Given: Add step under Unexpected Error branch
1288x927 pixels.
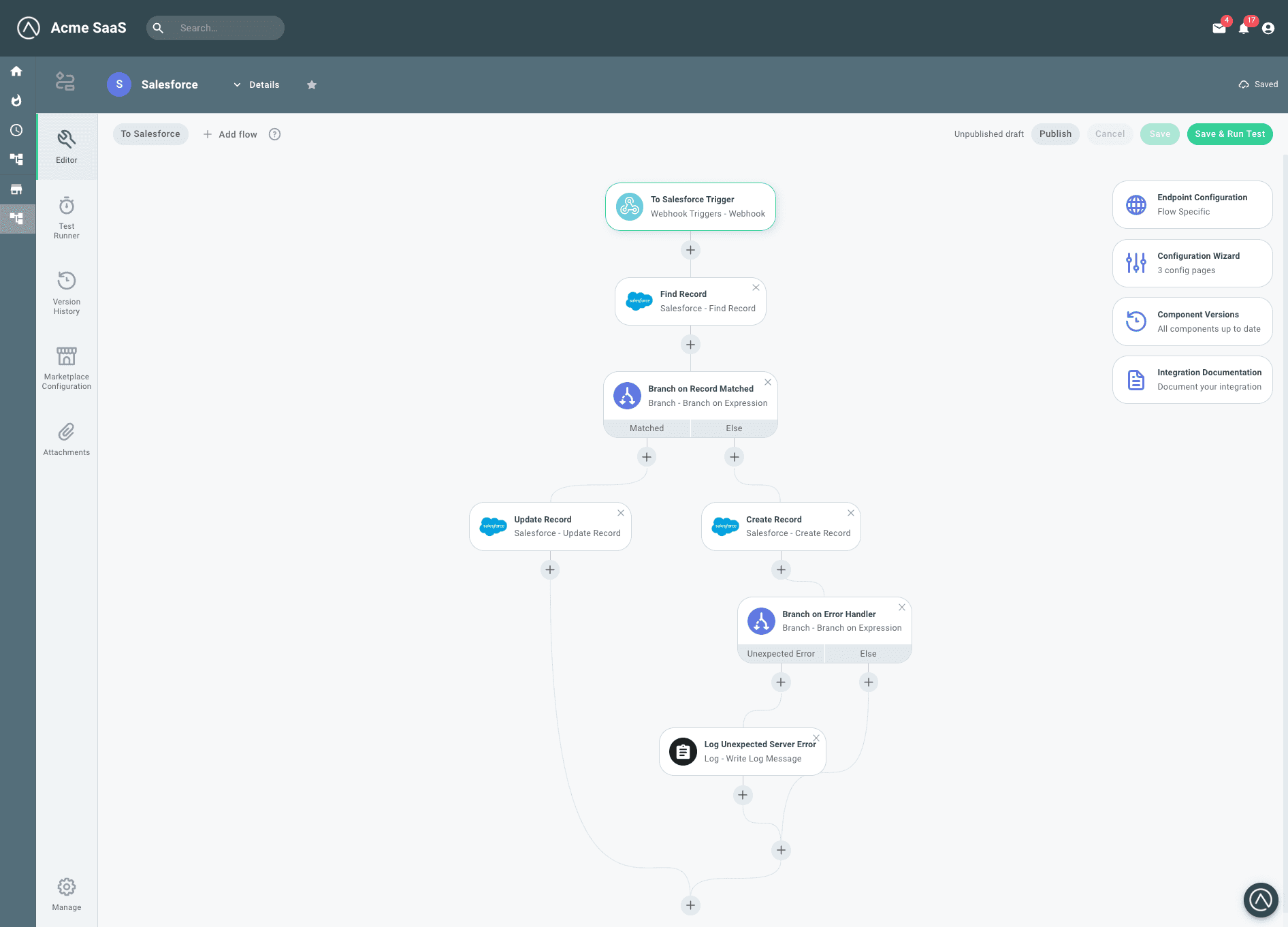Looking at the screenshot, I should click(x=781, y=682).
